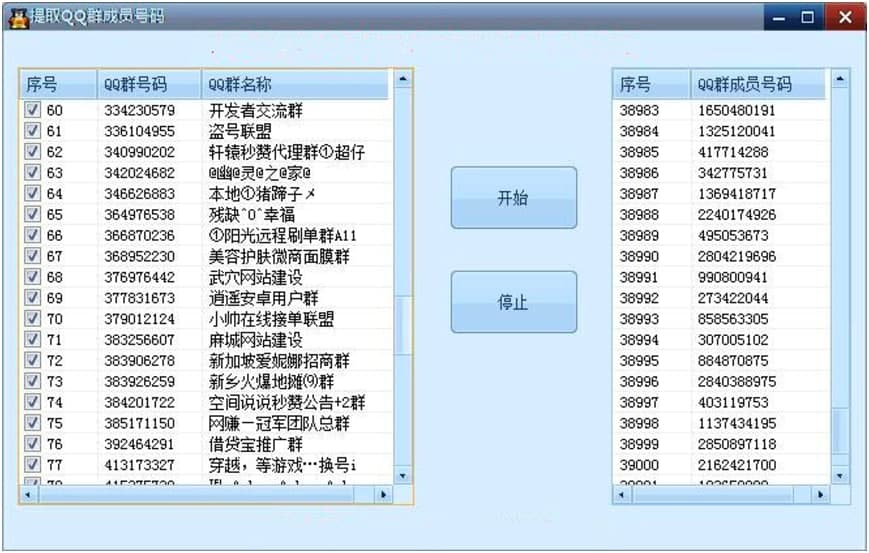
Task: Select member number 884870875
Action: (733, 361)
